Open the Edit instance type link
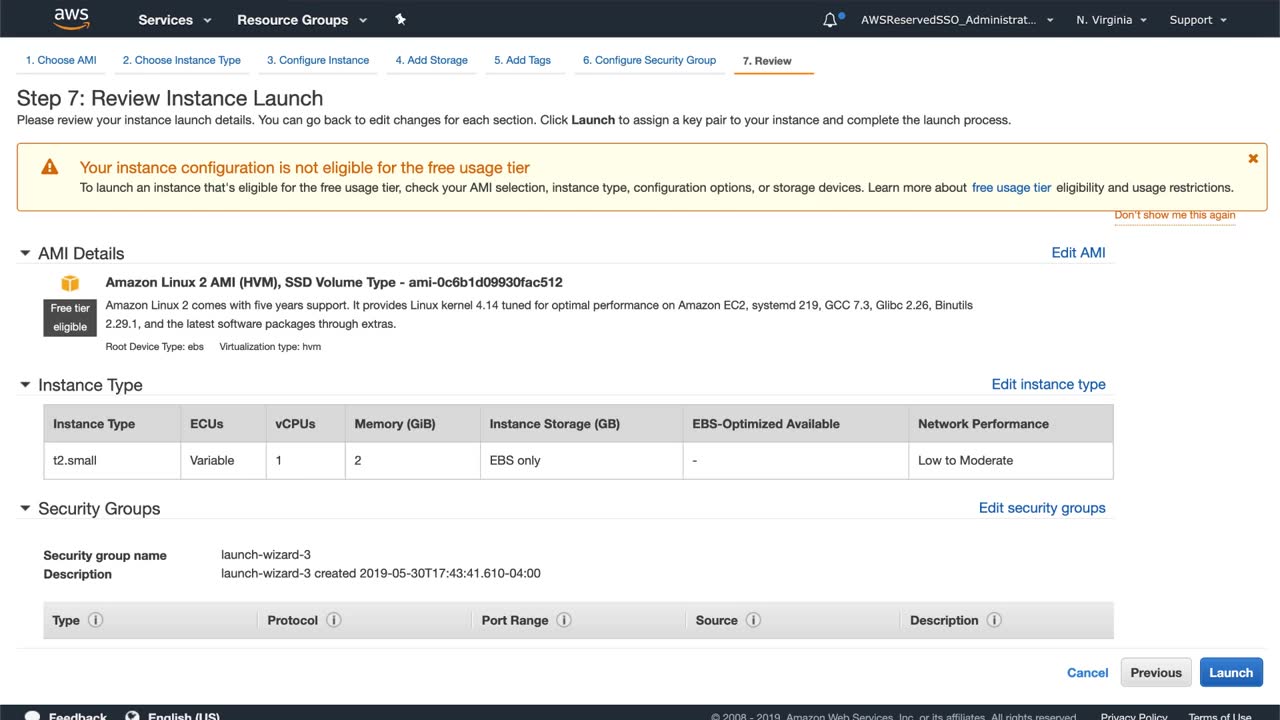1280x720 pixels. click(1048, 384)
